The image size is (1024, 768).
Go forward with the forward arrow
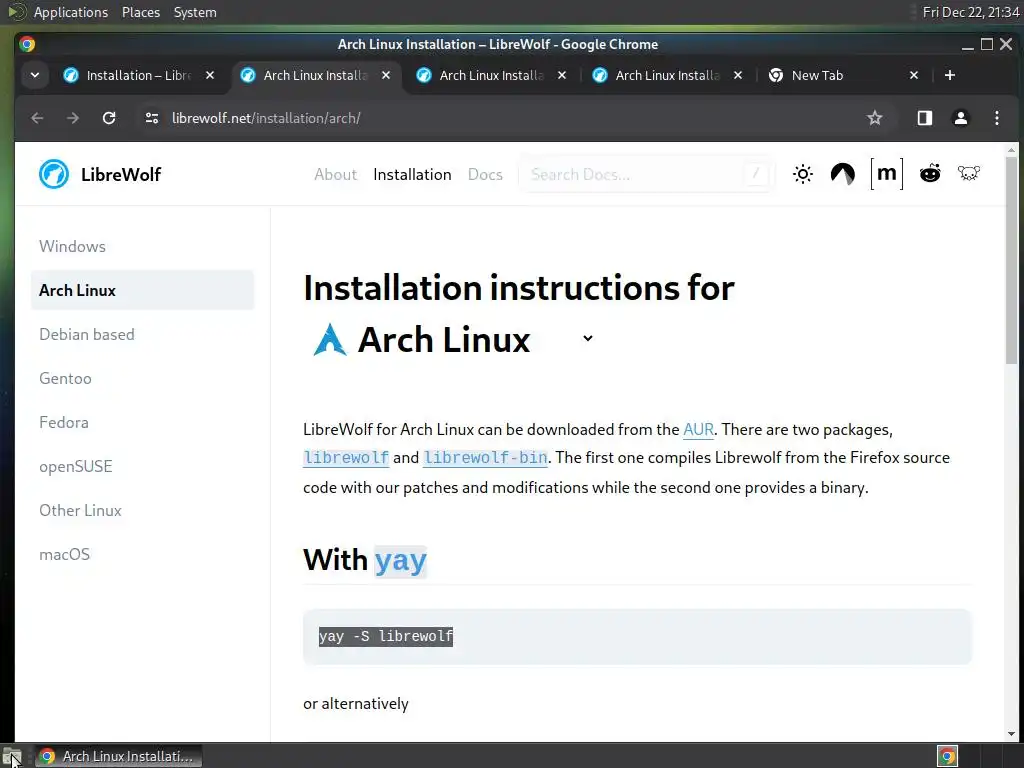click(x=73, y=118)
